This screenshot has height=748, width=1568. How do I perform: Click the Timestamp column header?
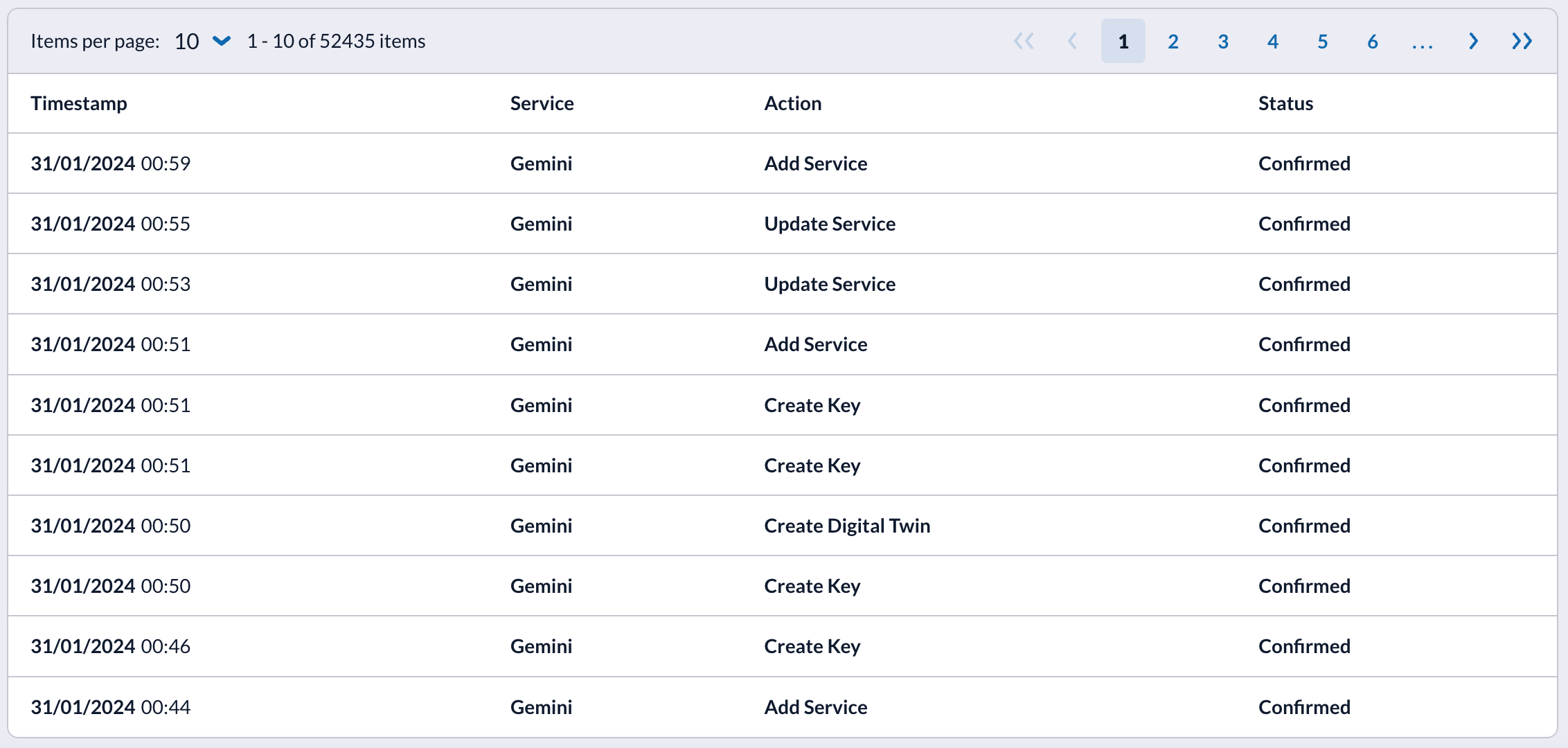(x=79, y=103)
